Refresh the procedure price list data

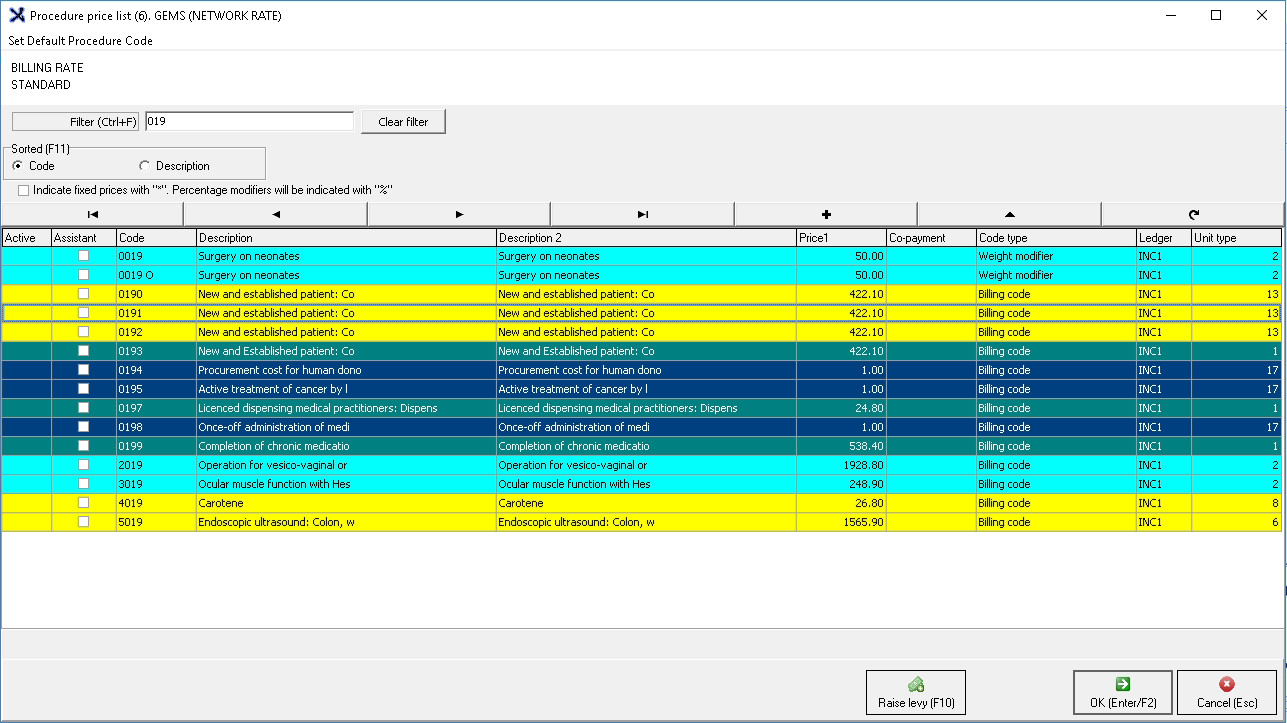click(1192, 214)
